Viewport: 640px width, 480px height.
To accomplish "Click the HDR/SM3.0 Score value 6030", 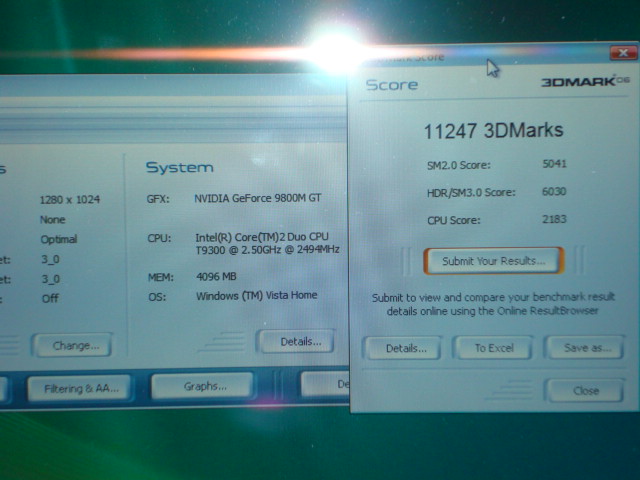I will point(554,191).
